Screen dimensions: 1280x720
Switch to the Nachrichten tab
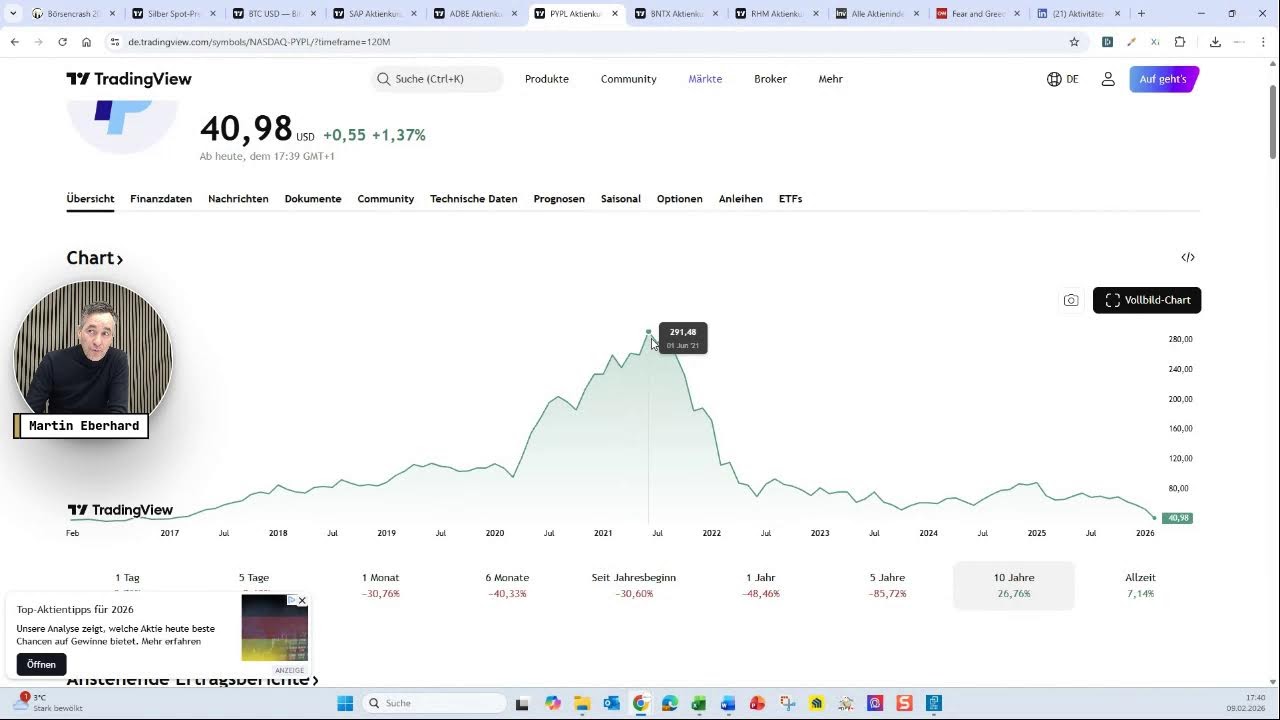point(238,199)
